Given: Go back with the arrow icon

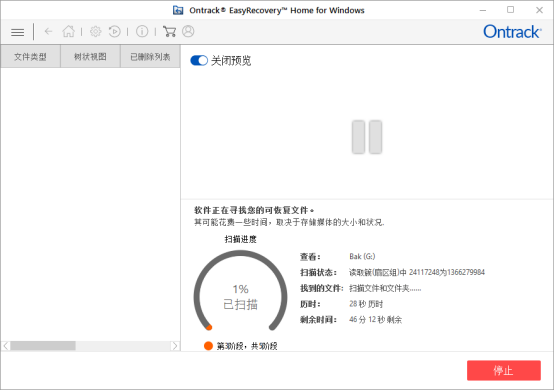Looking at the screenshot, I should 48,31.
